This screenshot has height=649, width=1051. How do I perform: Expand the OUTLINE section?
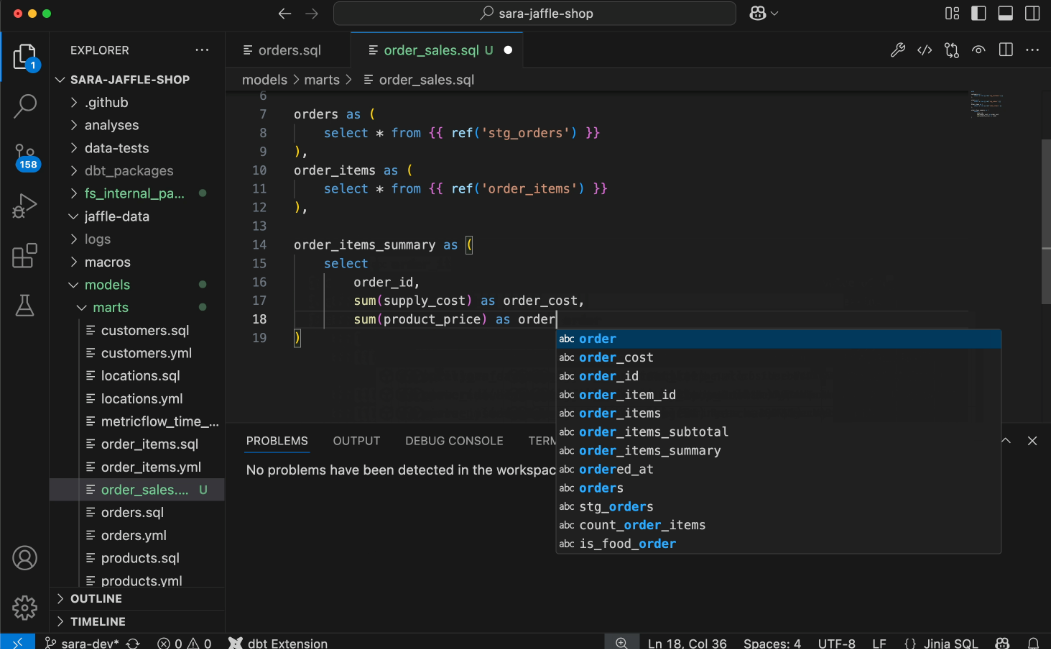(137, 599)
